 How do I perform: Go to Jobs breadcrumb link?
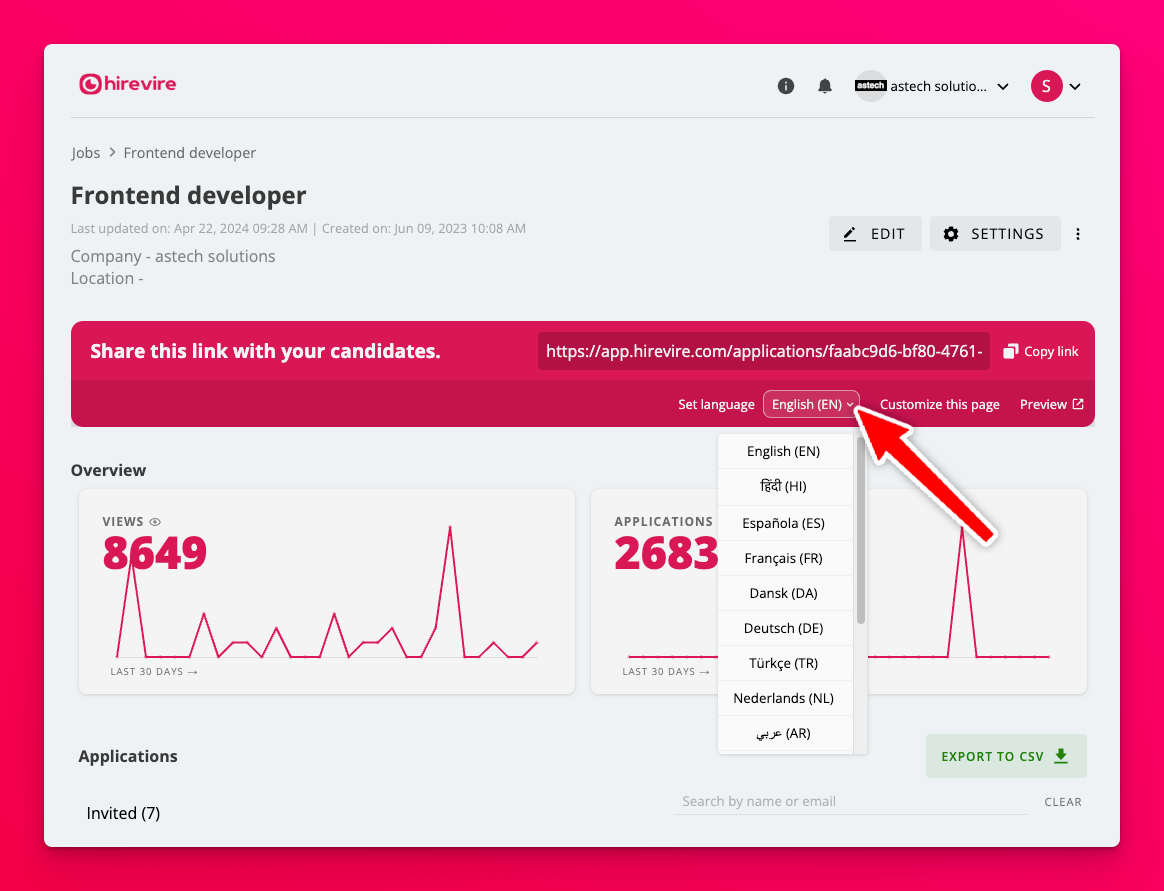click(x=86, y=153)
